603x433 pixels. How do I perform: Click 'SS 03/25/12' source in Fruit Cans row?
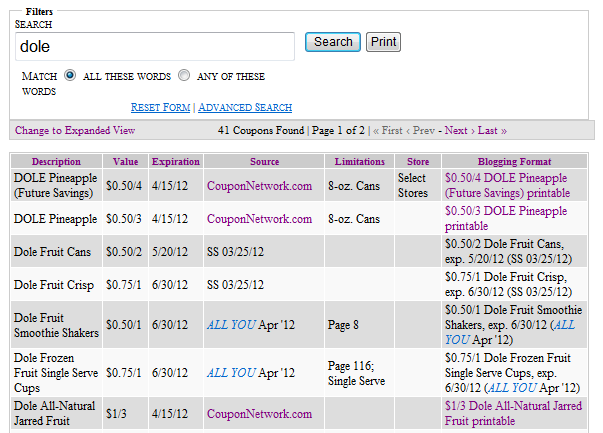(235, 252)
